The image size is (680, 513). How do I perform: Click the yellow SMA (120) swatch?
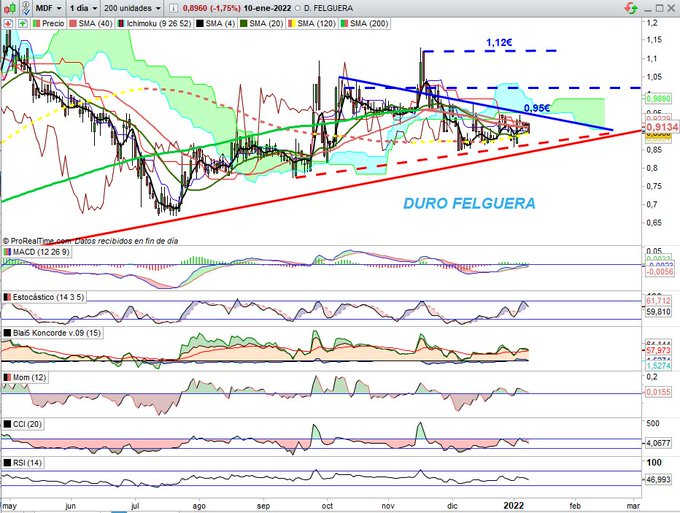point(291,23)
